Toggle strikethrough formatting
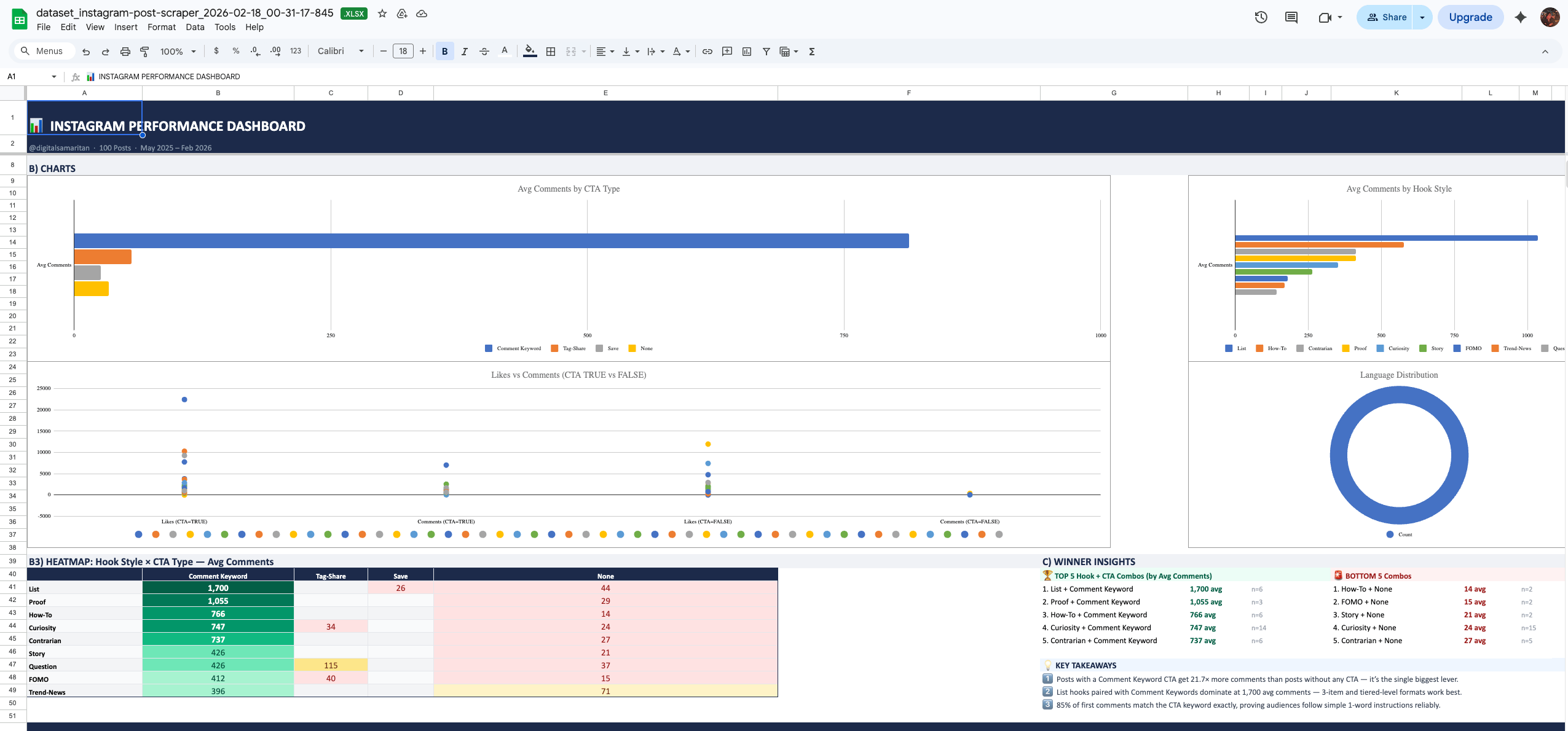Screen dimensions: 1568x731 coord(484,52)
